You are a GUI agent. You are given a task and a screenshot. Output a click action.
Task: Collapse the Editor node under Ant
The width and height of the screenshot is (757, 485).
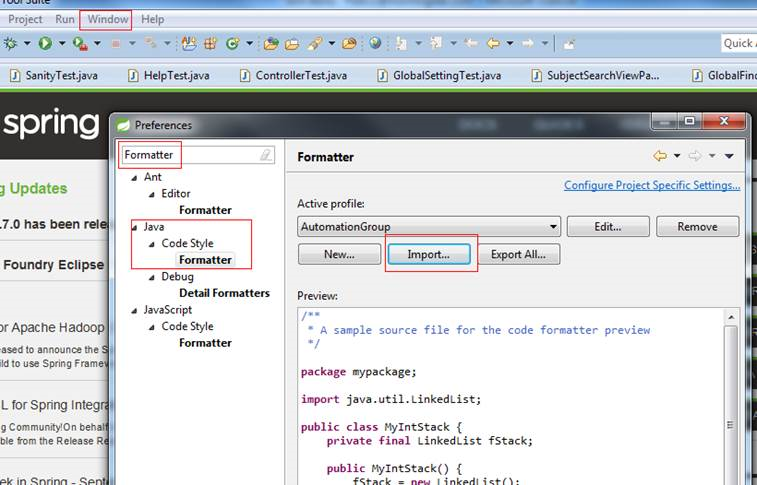[x=152, y=194]
